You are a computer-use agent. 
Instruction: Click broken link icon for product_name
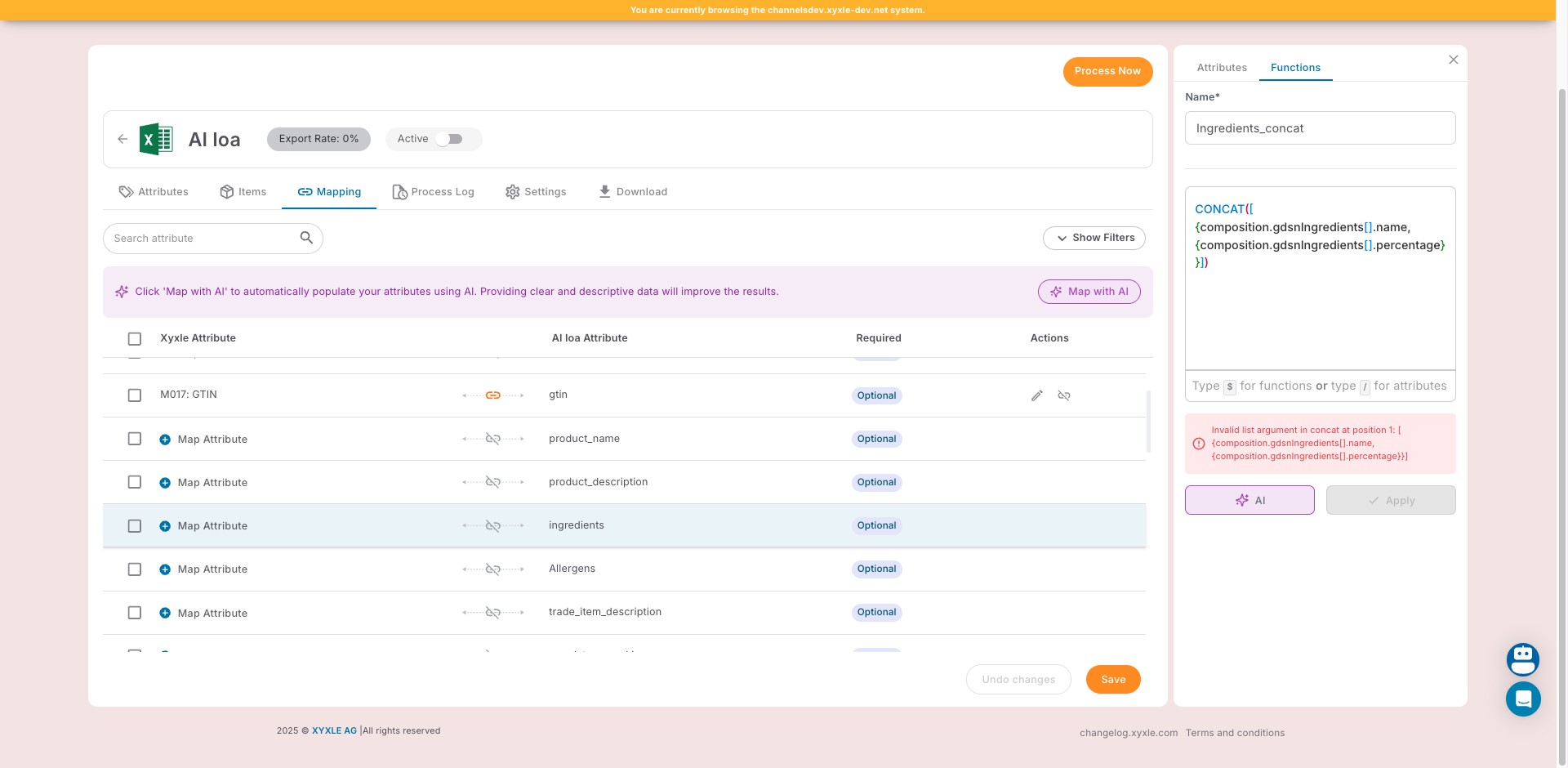pos(492,439)
